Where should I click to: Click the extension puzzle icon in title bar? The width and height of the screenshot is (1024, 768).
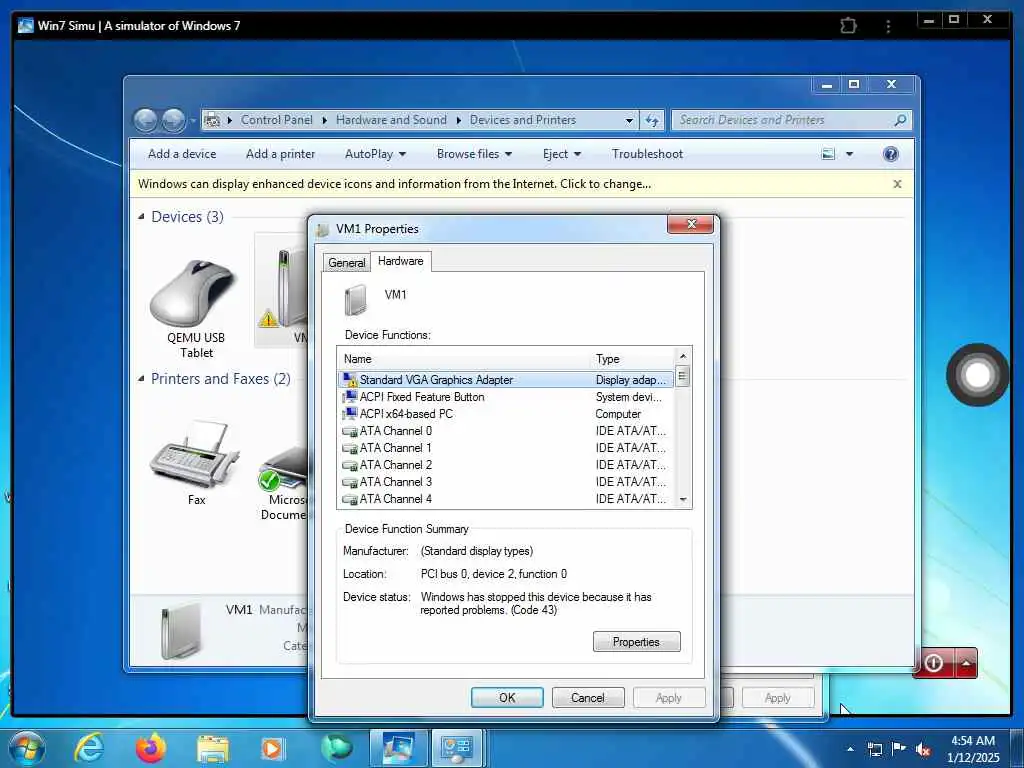[x=848, y=25]
